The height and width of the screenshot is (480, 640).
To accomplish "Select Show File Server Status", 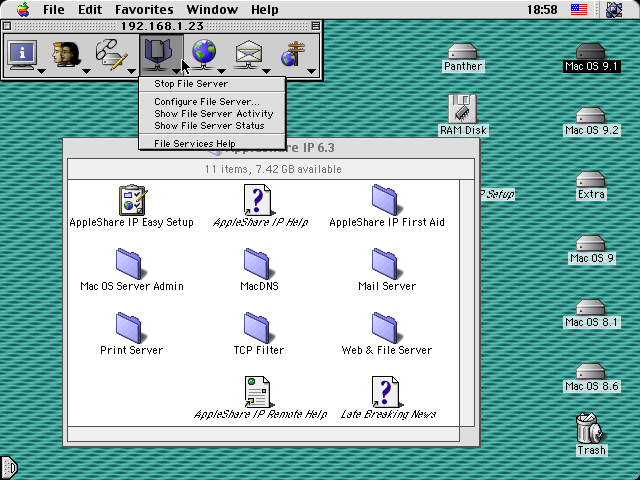I will pyautogui.click(x=212, y=126).
